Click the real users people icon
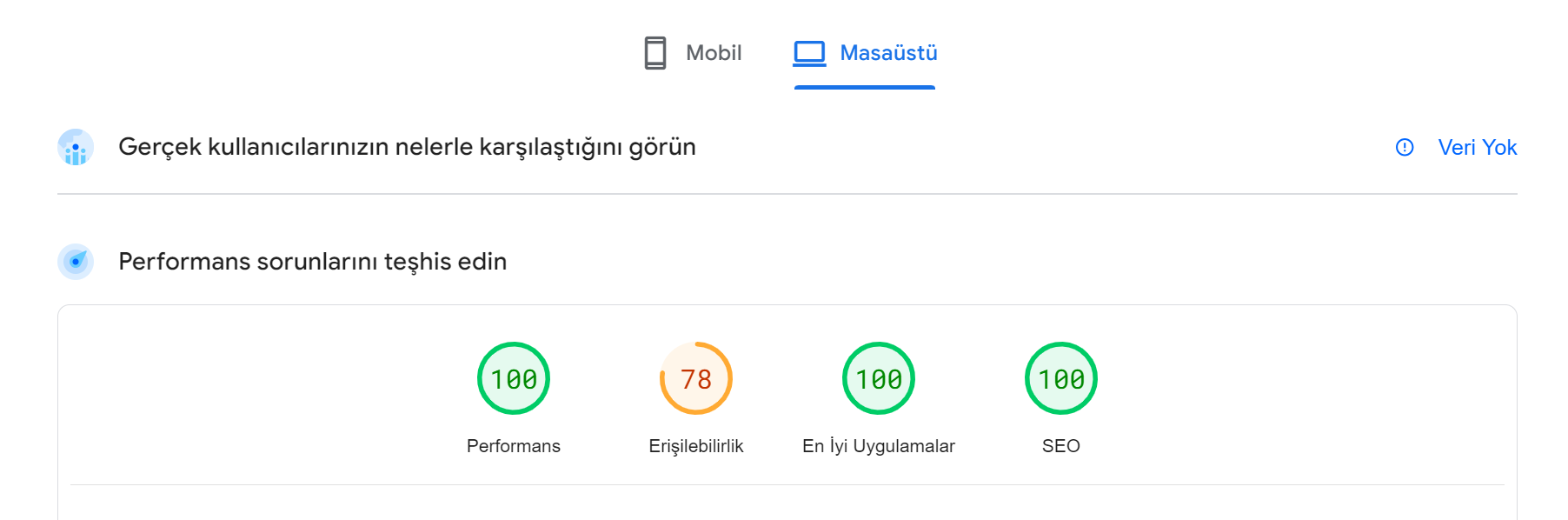Viewport: 1568px width, 520px height. (x=76, y=147)
